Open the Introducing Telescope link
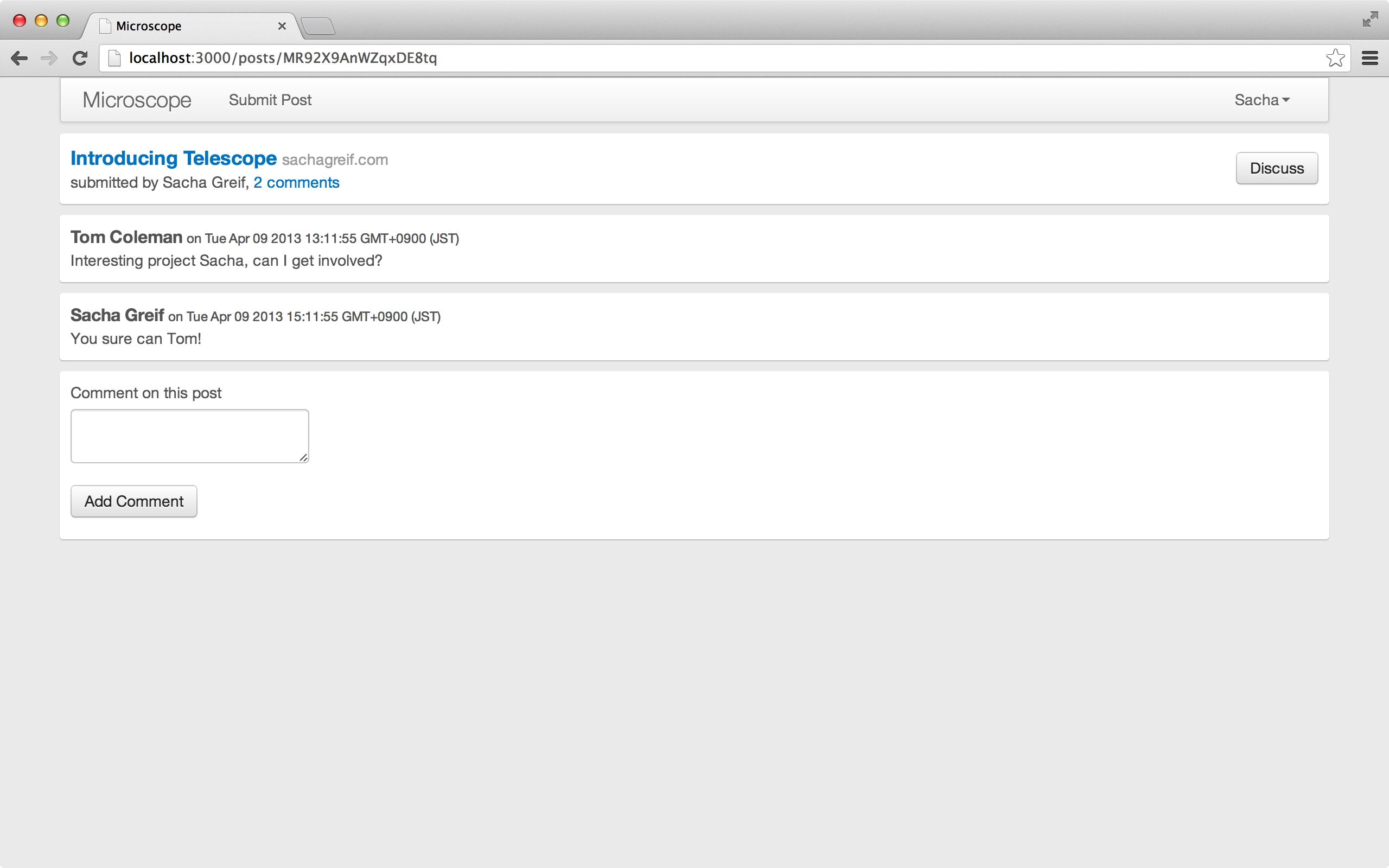Screen dimensions: 1389x868 tap(173, 158)
